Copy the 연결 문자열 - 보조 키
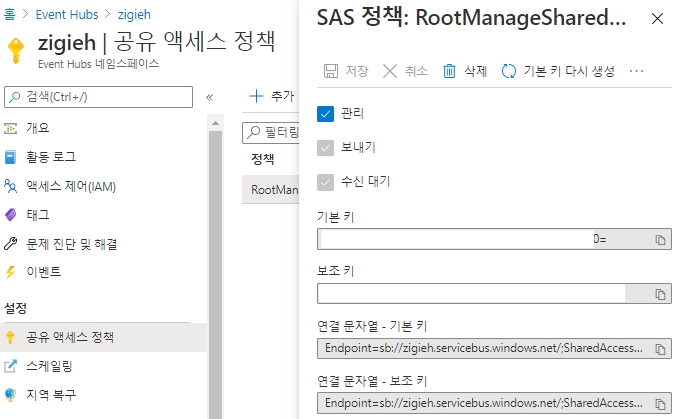This screenshot has width=680, height=419. 660,404
